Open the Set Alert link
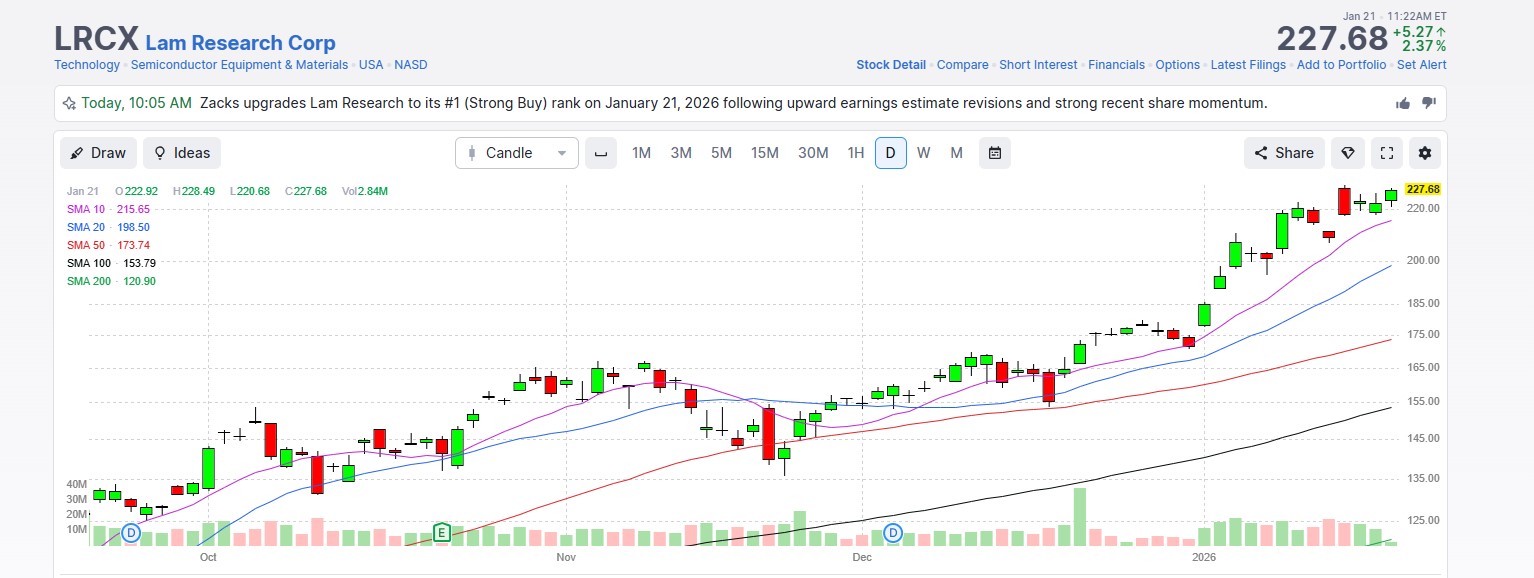The image size is (1534, 578). pos(1421,65)
